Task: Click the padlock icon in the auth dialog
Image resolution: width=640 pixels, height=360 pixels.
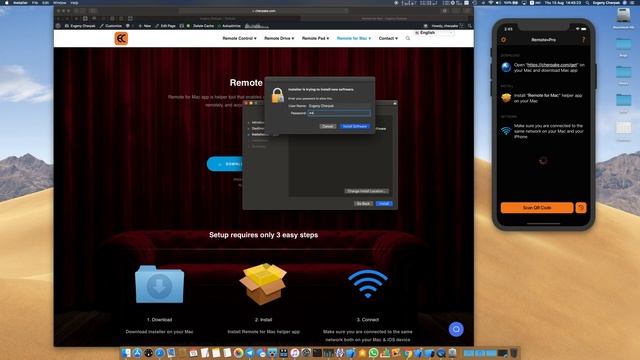Action: point(278,96)
